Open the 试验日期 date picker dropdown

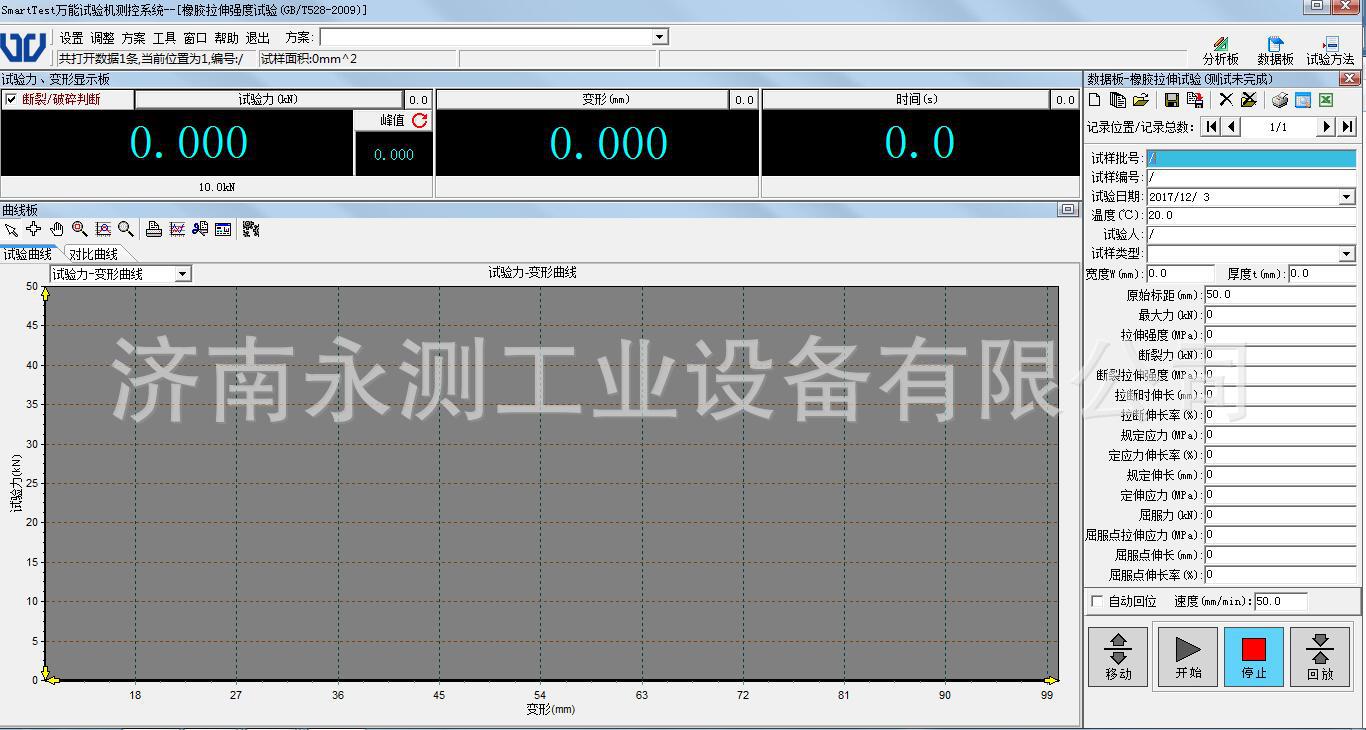[1347, 197]
